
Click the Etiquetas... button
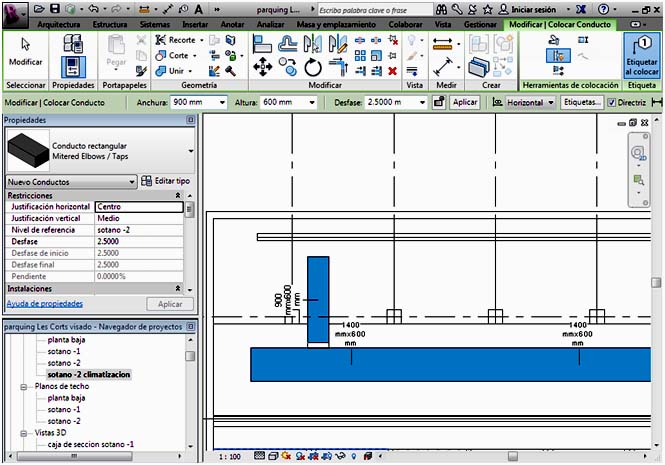(581, 102)
